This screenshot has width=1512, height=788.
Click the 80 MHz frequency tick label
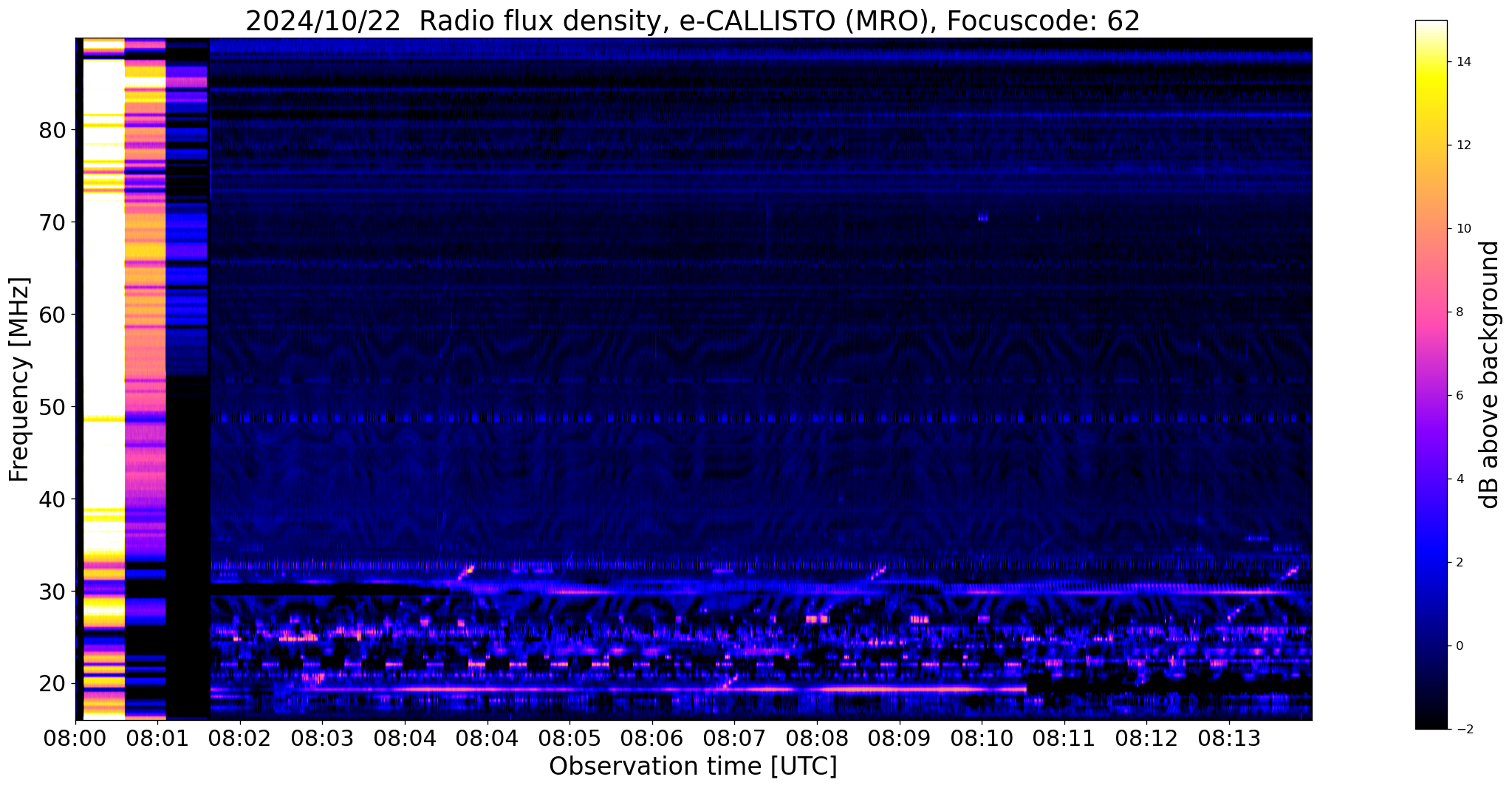coord(52,131)
